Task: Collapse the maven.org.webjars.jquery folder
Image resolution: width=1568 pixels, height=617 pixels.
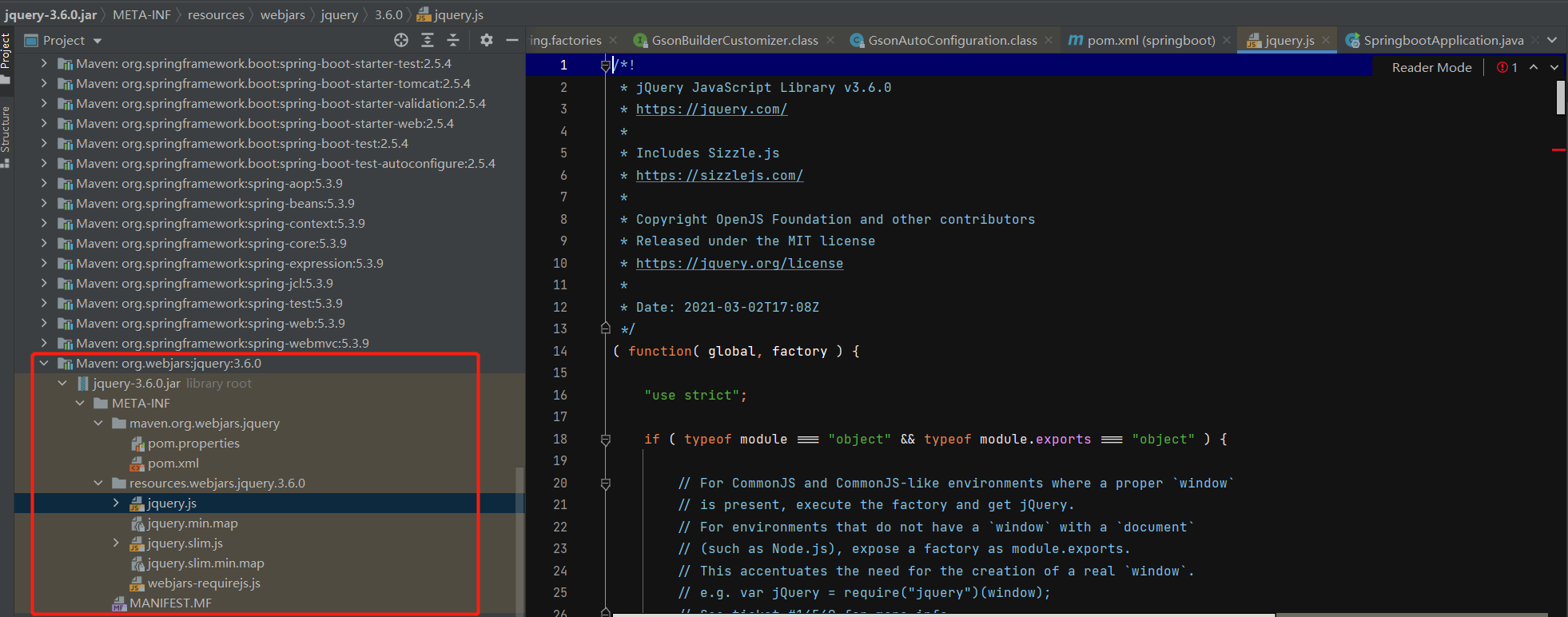Action: [98, 424]
